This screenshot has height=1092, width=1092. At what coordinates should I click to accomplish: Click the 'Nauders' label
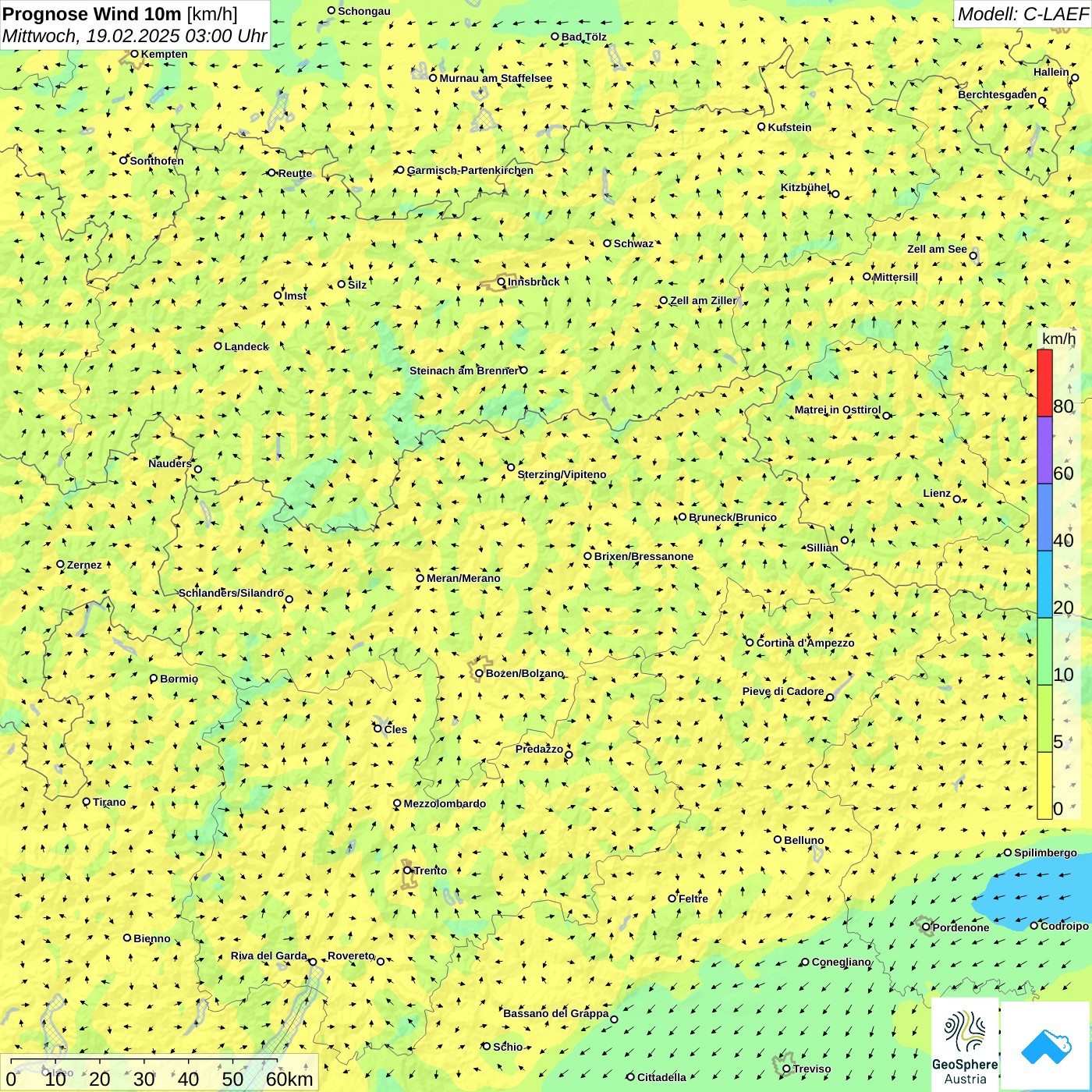(170, 463)
